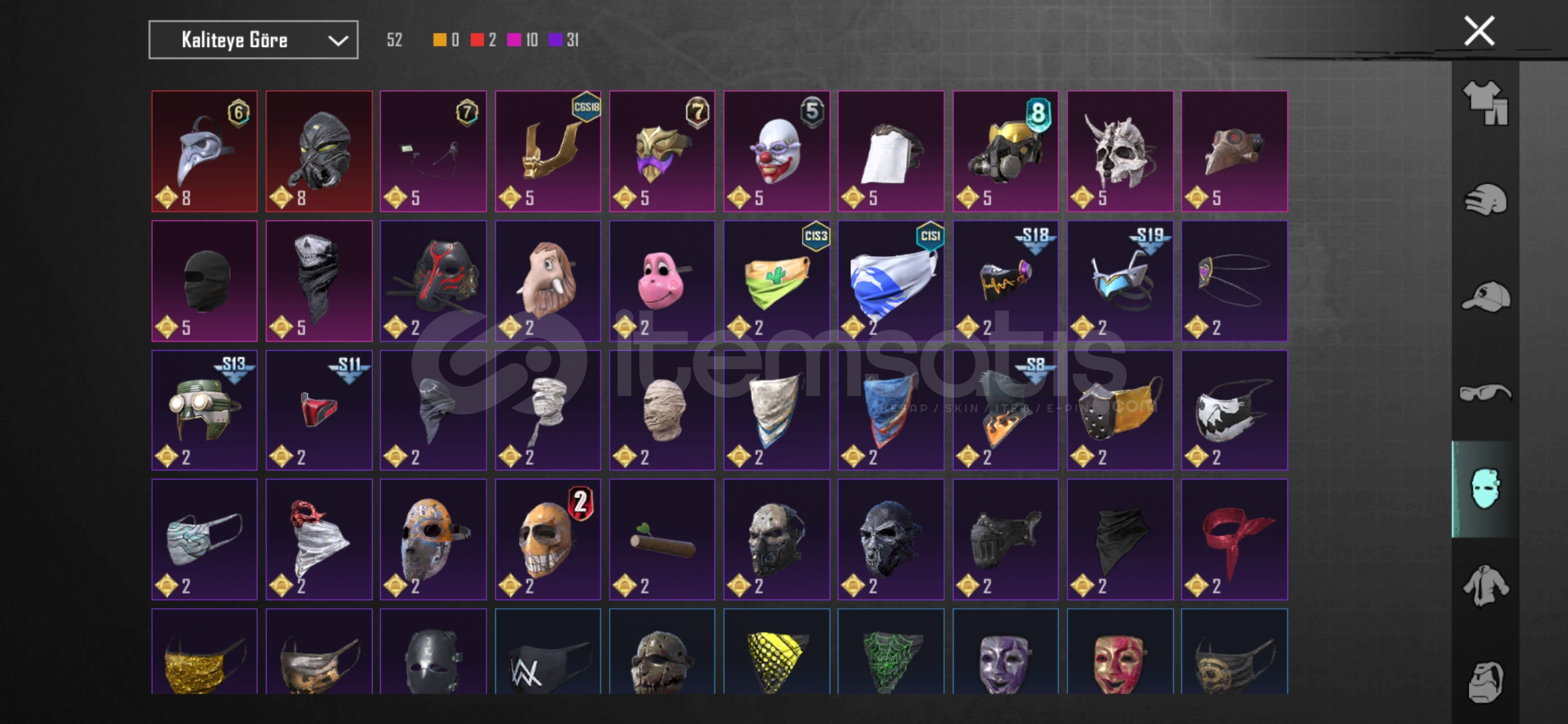Choose the pink dinosaur mask
Image resolution: width=1568 pixels, height=724 pixels.
coord(662,281)
